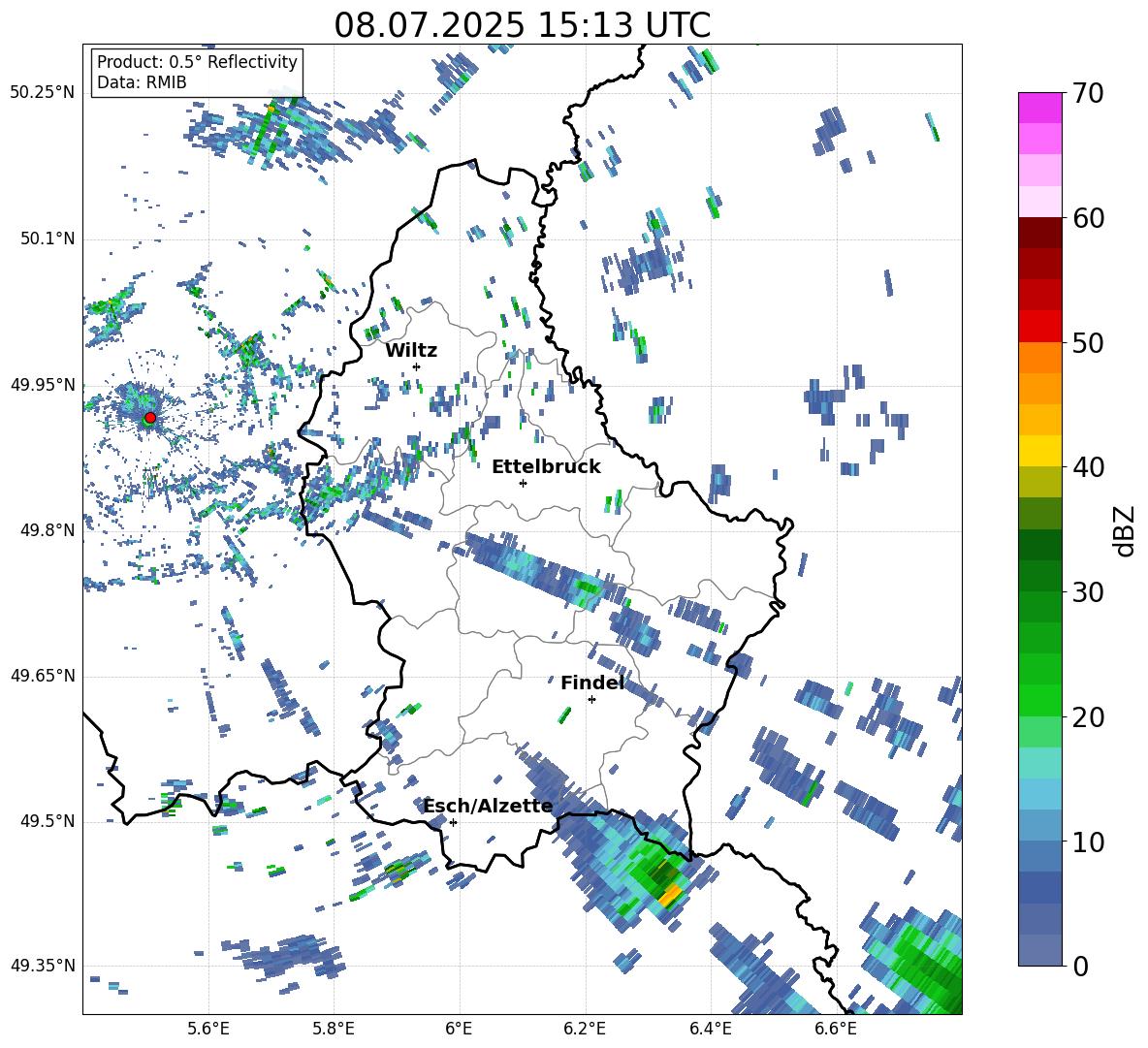Click the 5.6°E longitude label

tap(208, 1029)
